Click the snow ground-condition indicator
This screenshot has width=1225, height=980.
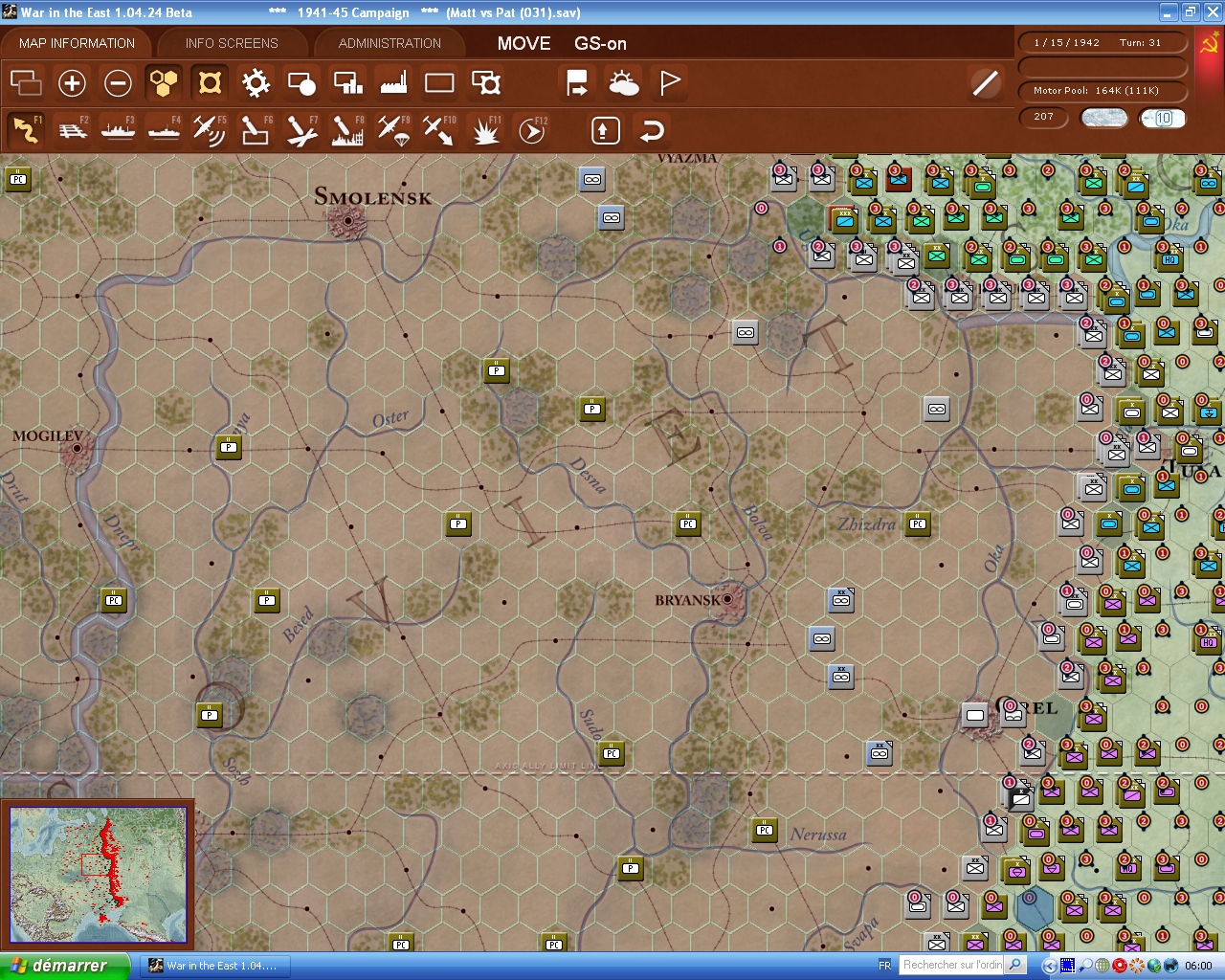(1103, 118)
